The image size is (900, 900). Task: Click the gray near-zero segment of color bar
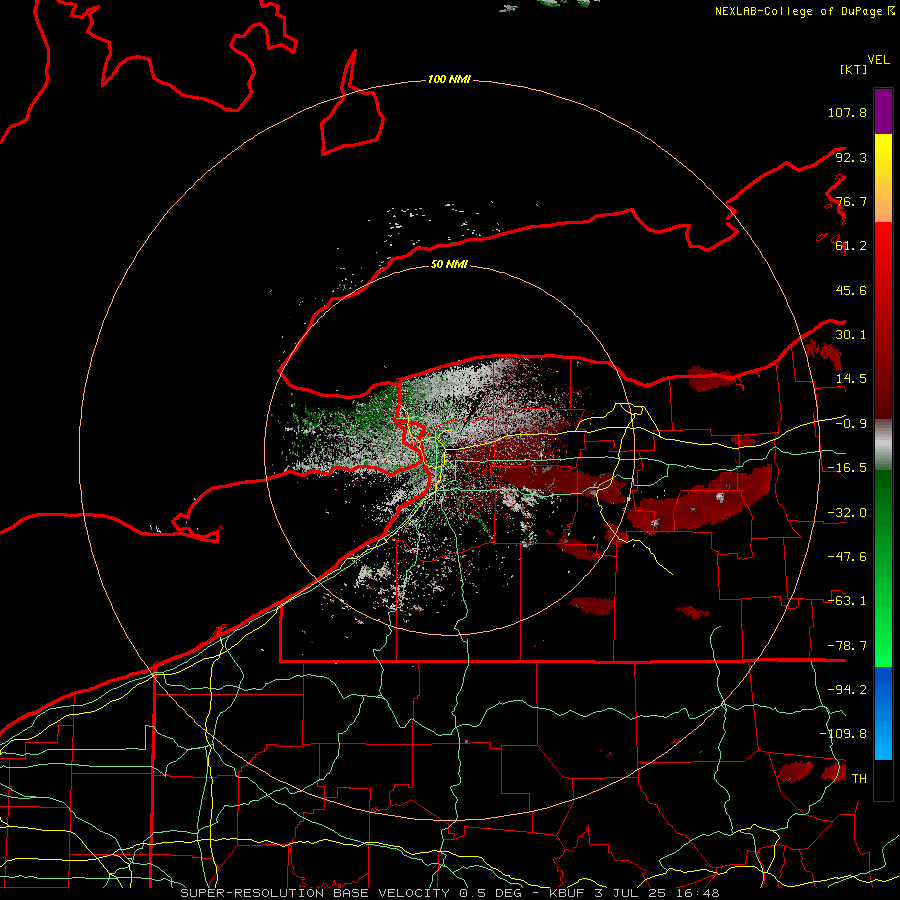tap(883, 445)
